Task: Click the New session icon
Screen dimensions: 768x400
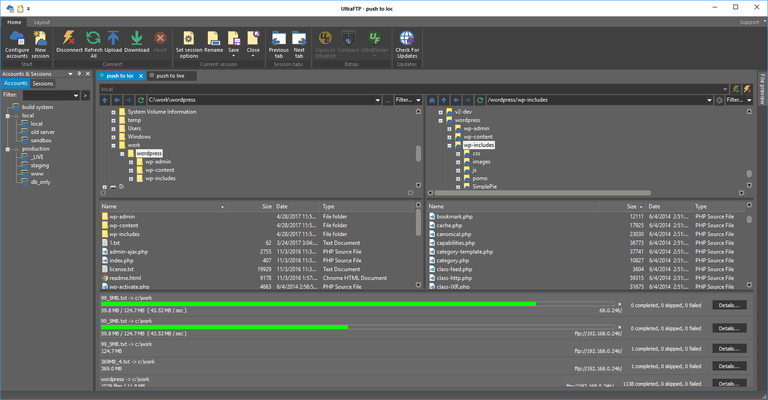Action: tap(41, 39)
